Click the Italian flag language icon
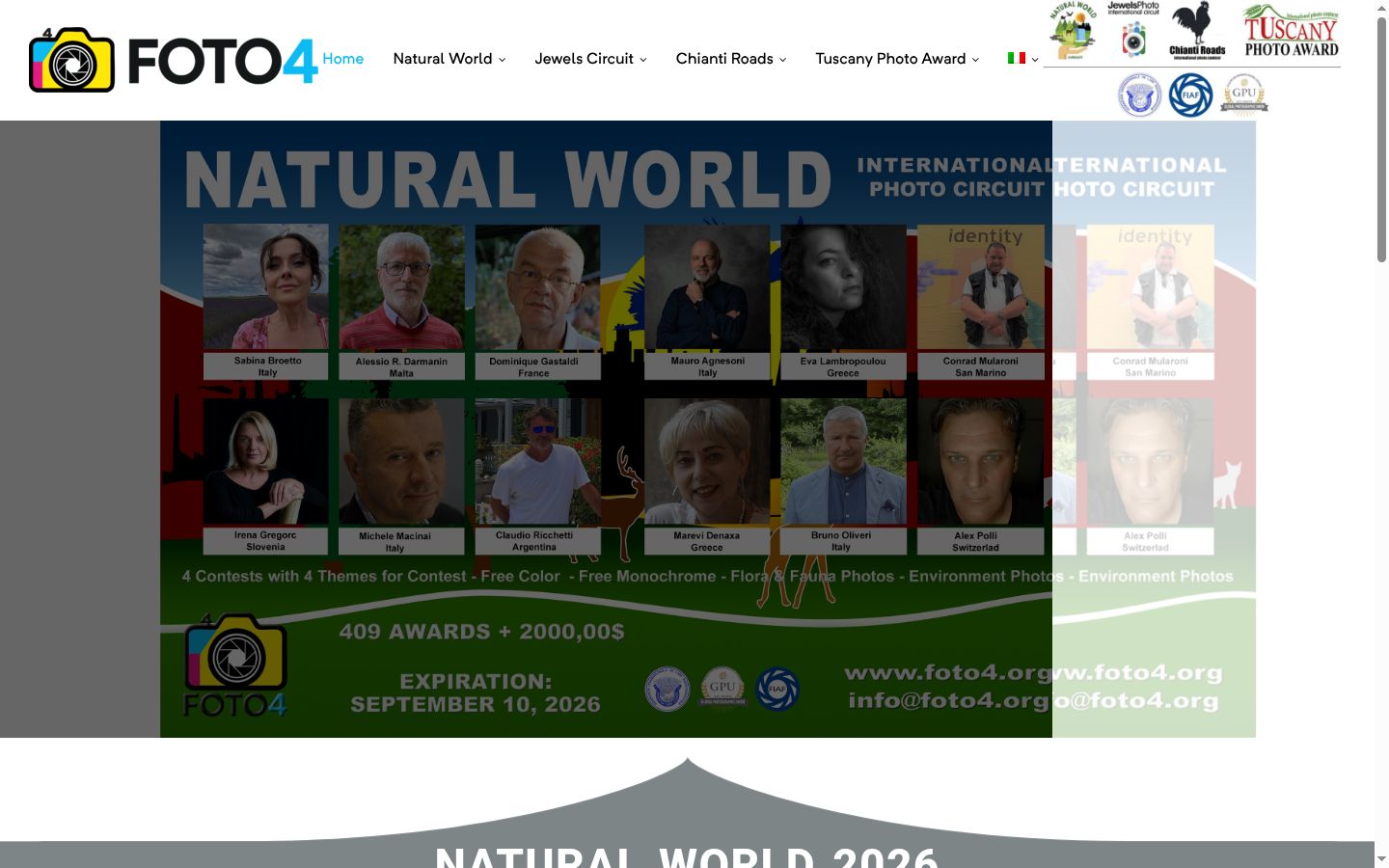 (x=1017, y=58)
